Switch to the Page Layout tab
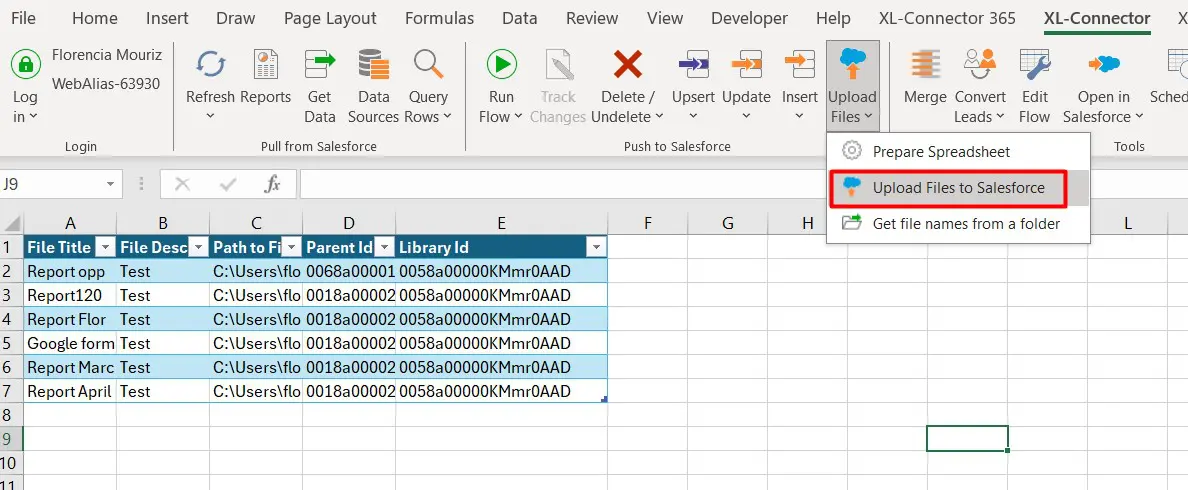 pos(330,18)
